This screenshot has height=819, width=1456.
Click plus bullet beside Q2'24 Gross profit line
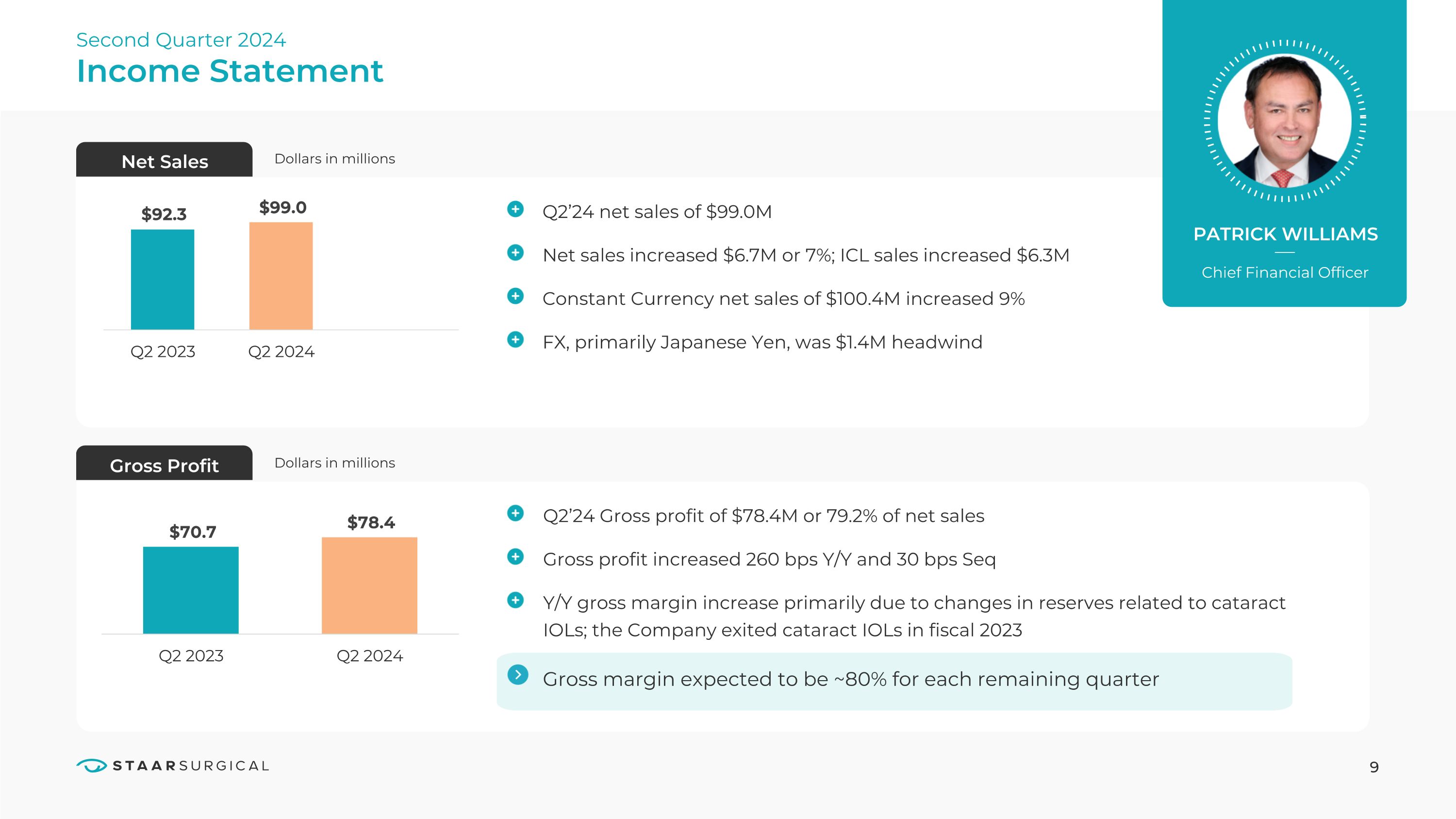[515, 513]
